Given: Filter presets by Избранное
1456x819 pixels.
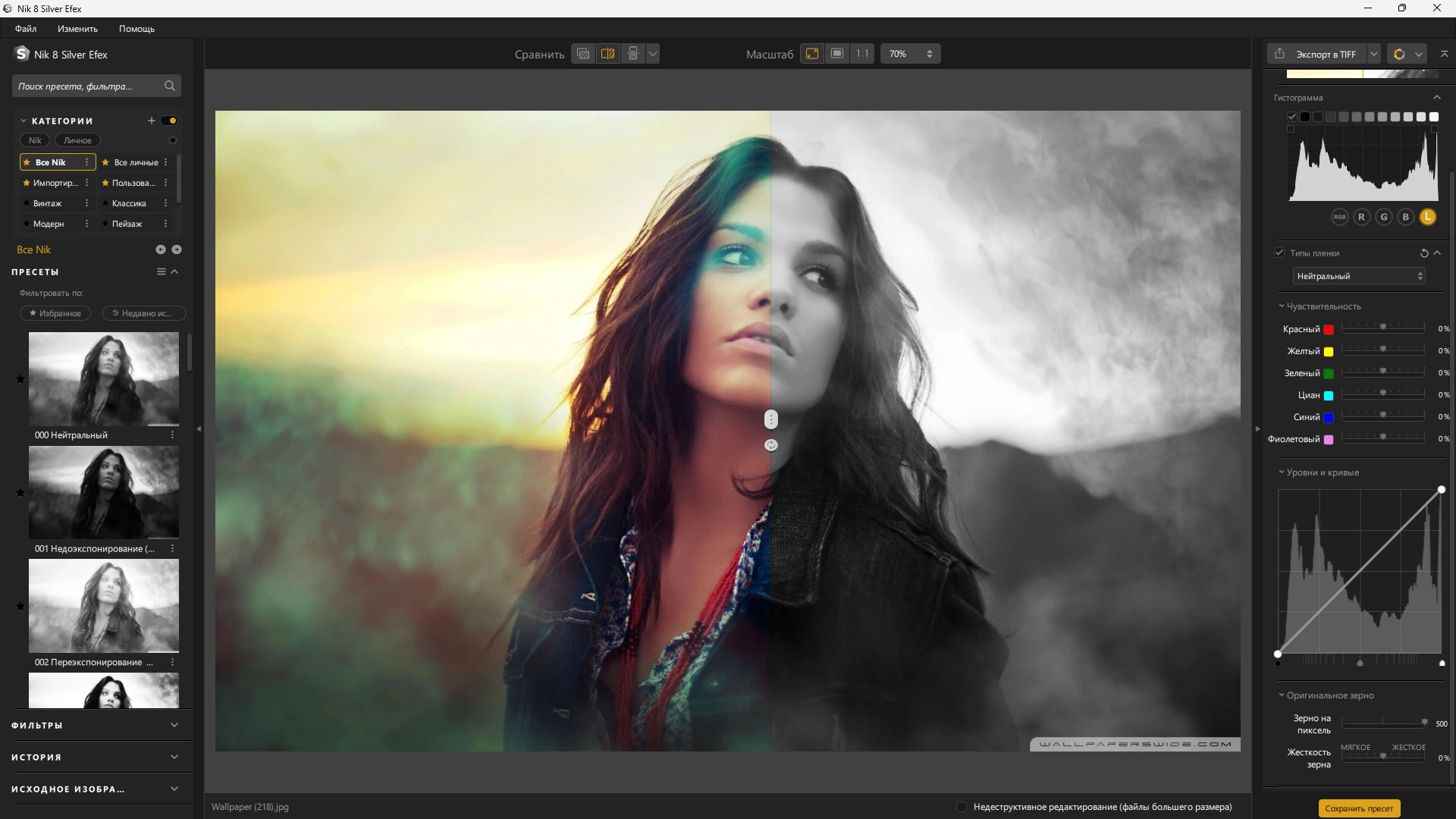Looking at the screenshot, I should pos(55,313).
